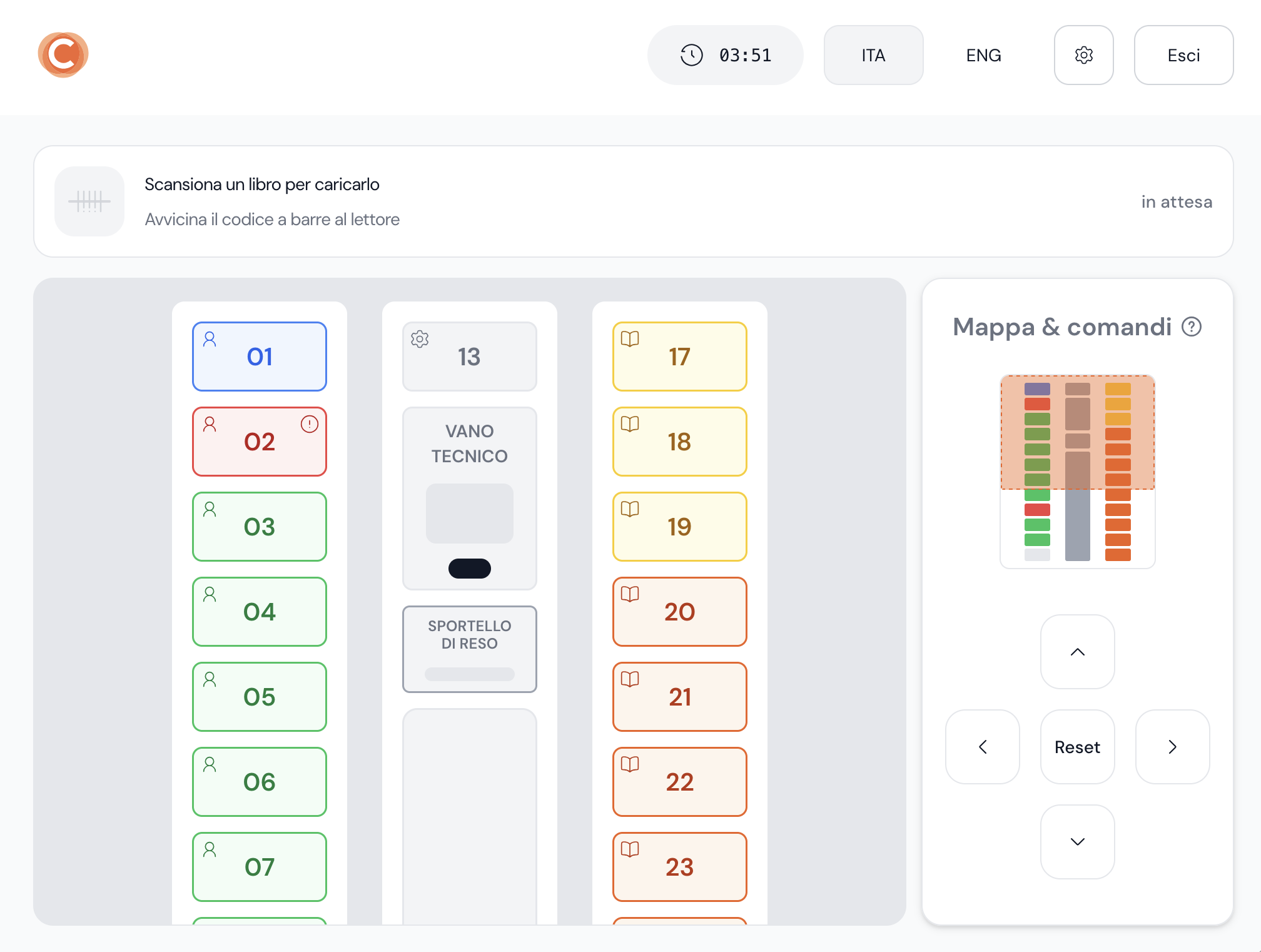Select locker 04
Screen dimensions: 1261x952
click(260, 612)
